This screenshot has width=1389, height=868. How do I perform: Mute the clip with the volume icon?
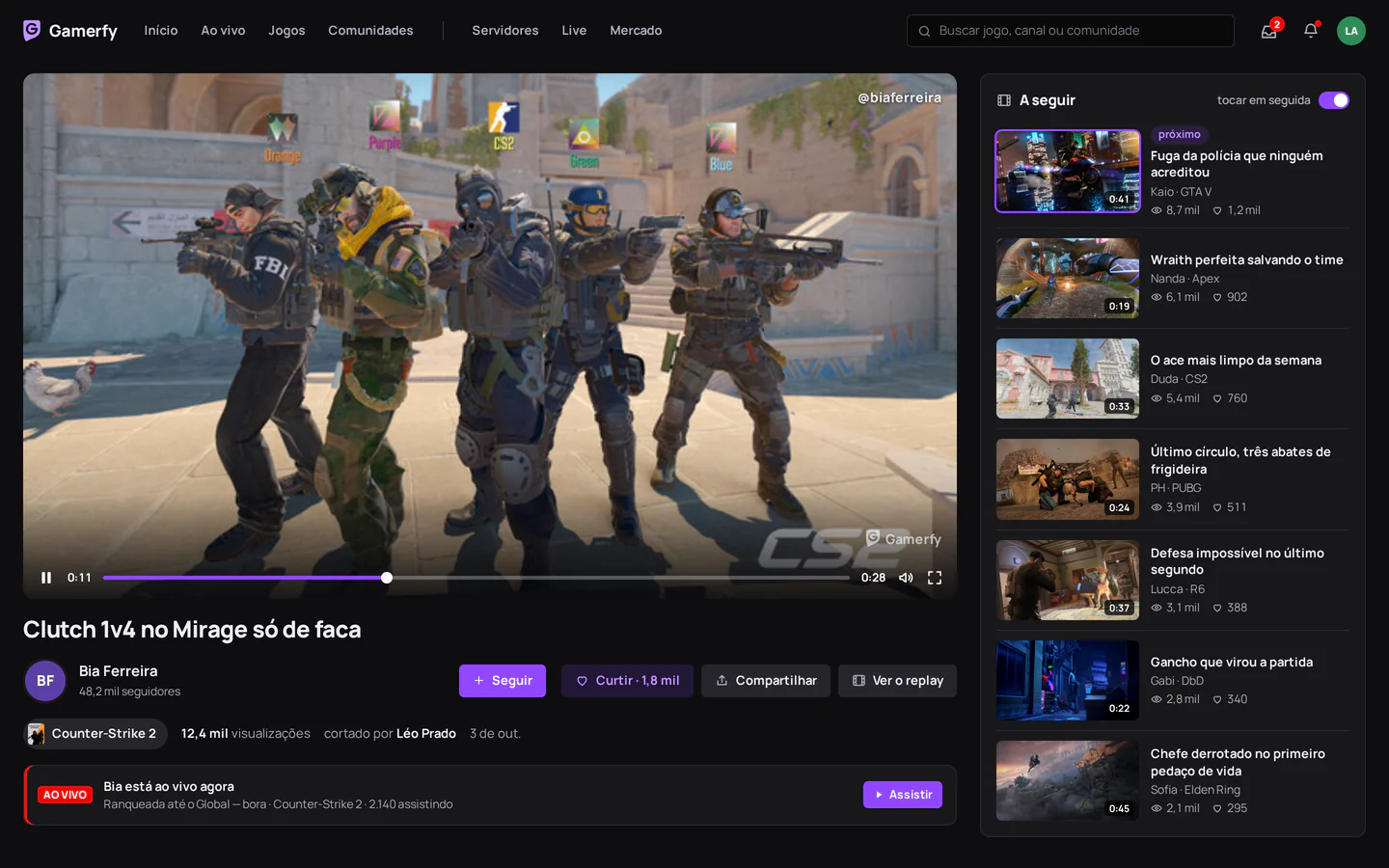(906, 578)
